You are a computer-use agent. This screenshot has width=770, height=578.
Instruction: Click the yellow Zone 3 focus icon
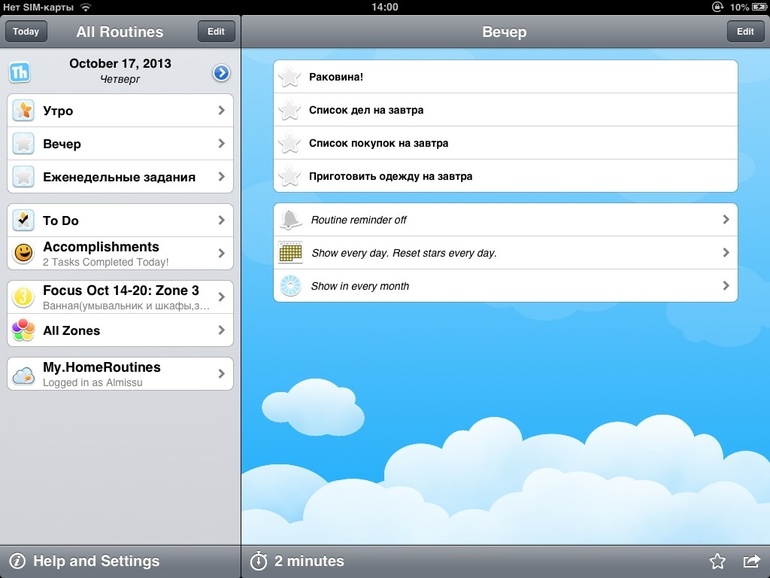pyautogui.click(x=23, y=297)
